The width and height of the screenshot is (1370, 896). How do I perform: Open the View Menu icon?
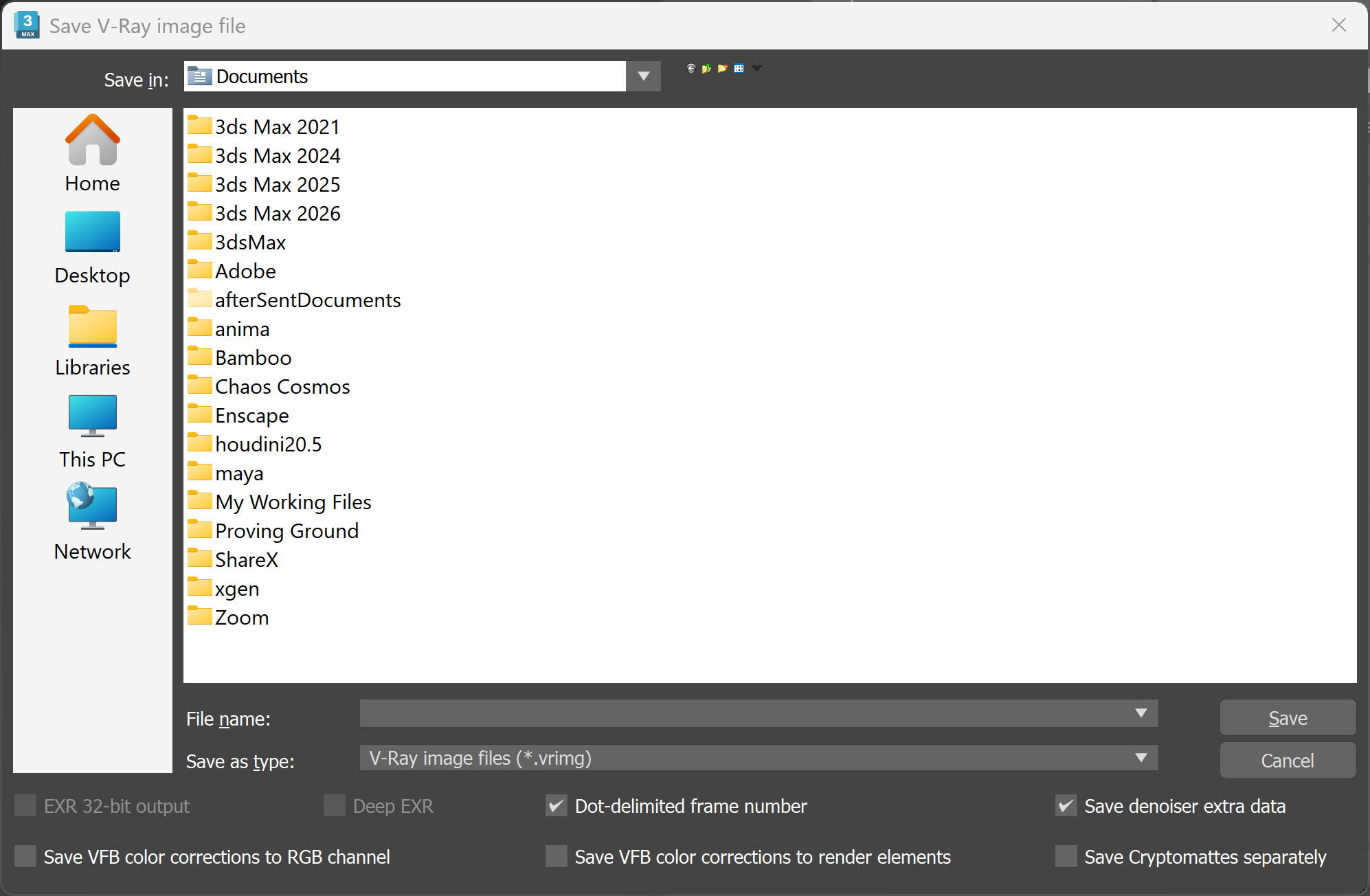(739, 68)
